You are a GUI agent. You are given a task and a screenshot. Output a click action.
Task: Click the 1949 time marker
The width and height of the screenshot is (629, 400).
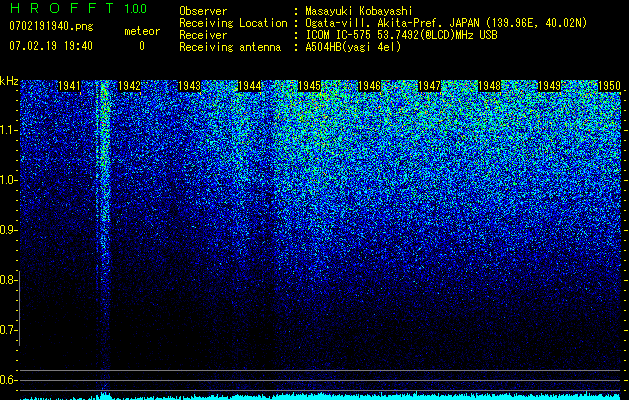pyautogui.click(x=549, y=86)
